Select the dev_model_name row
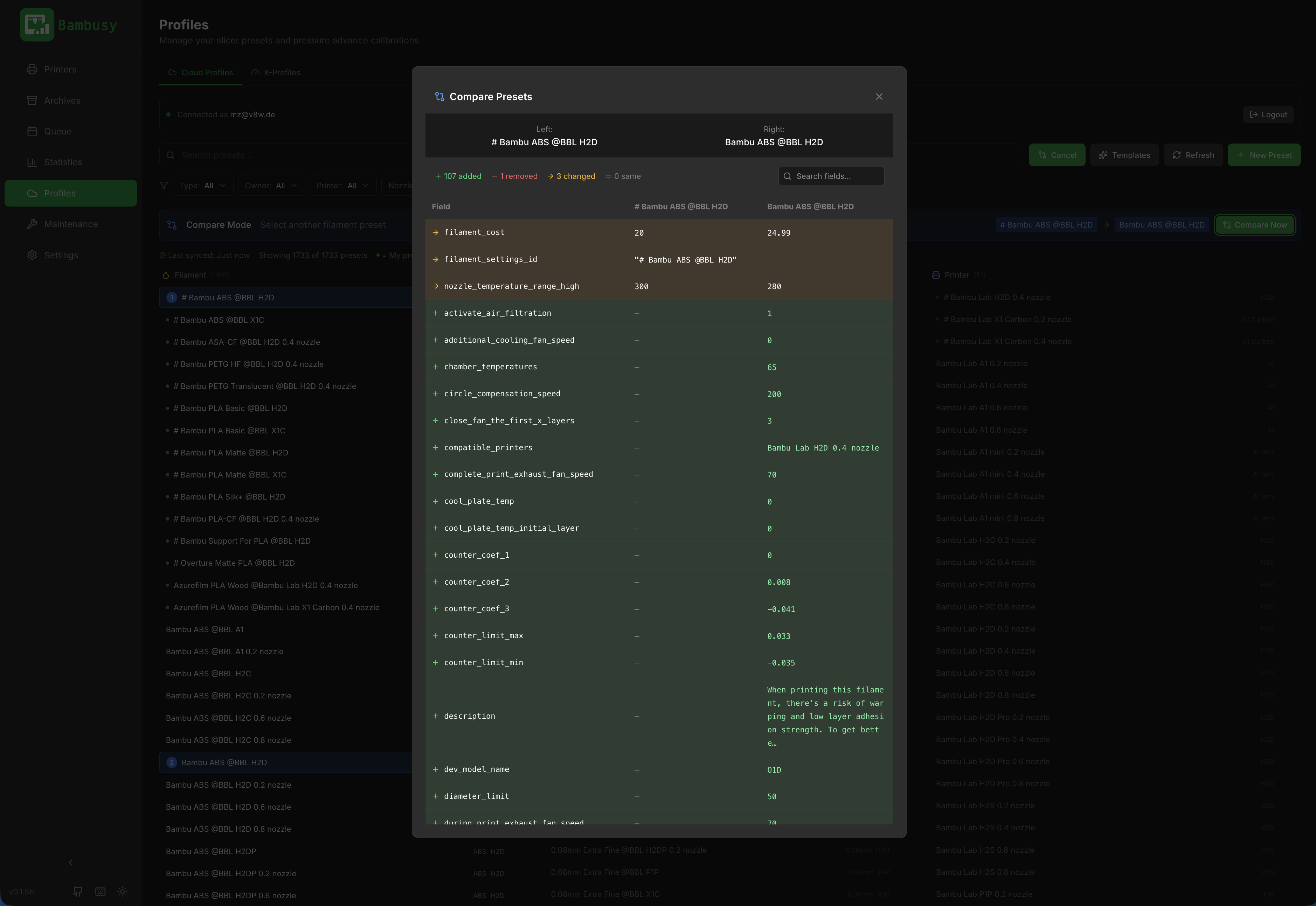1316x906 pixels. pyautogui.click(x=659, y=769)
